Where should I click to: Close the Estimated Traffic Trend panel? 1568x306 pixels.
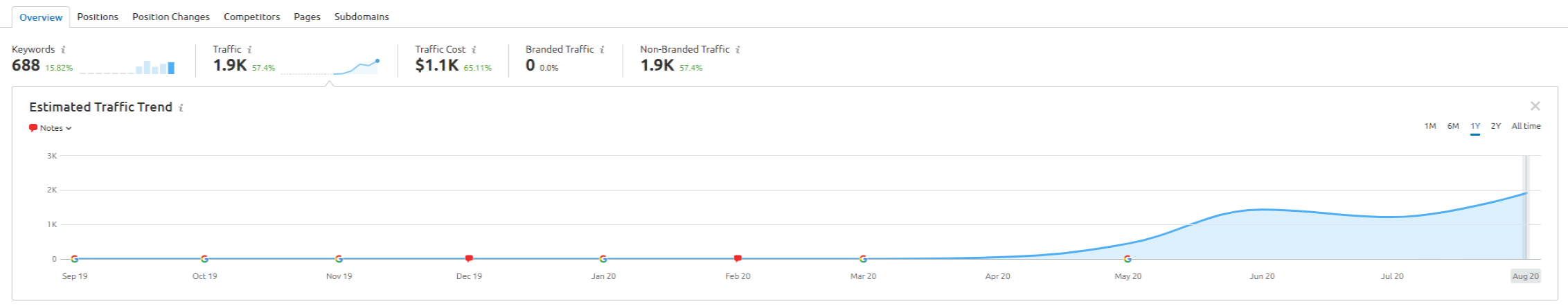click(1535, 106)
